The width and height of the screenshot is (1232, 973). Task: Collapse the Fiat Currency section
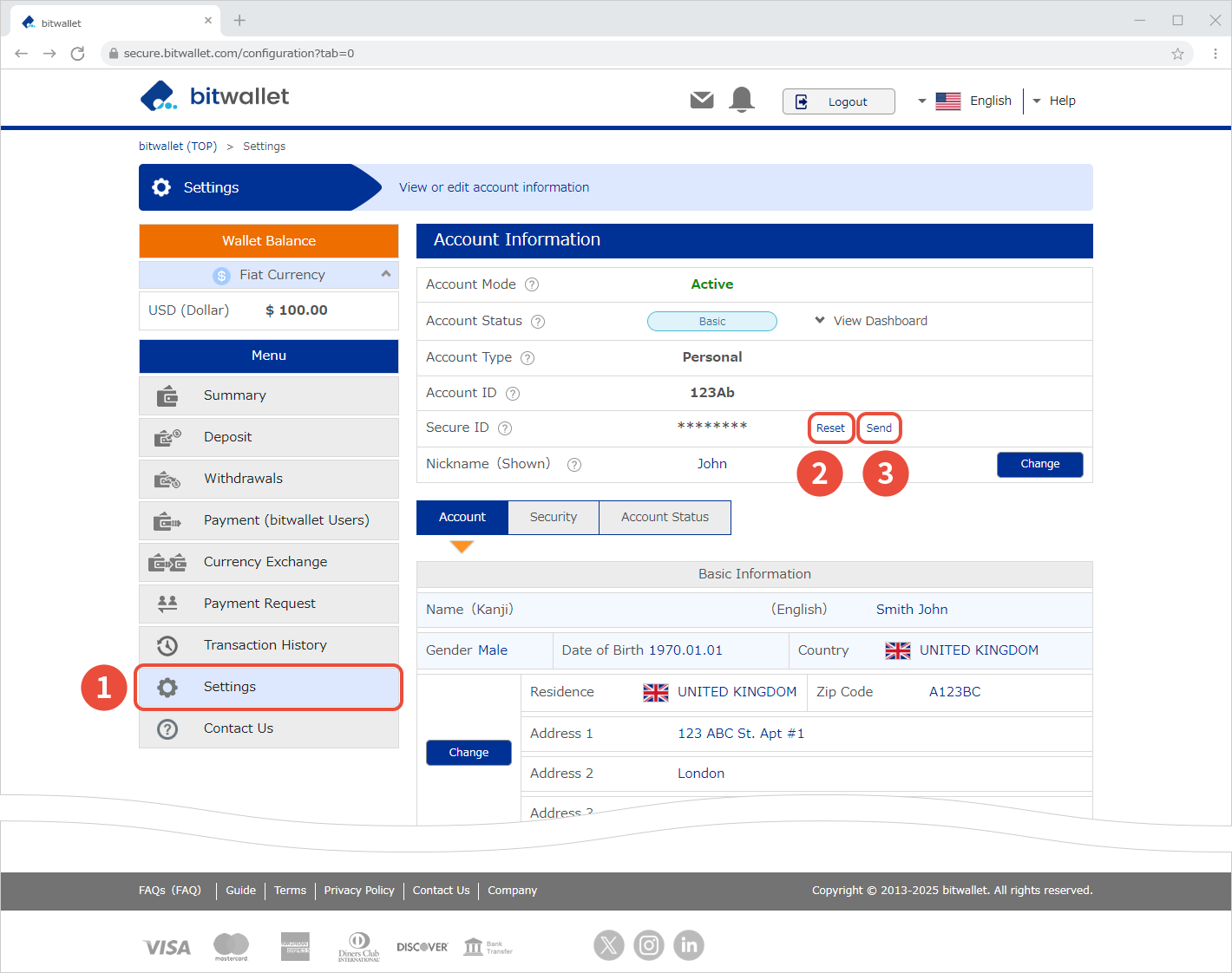pyautogui.click(x=385, y=274)
